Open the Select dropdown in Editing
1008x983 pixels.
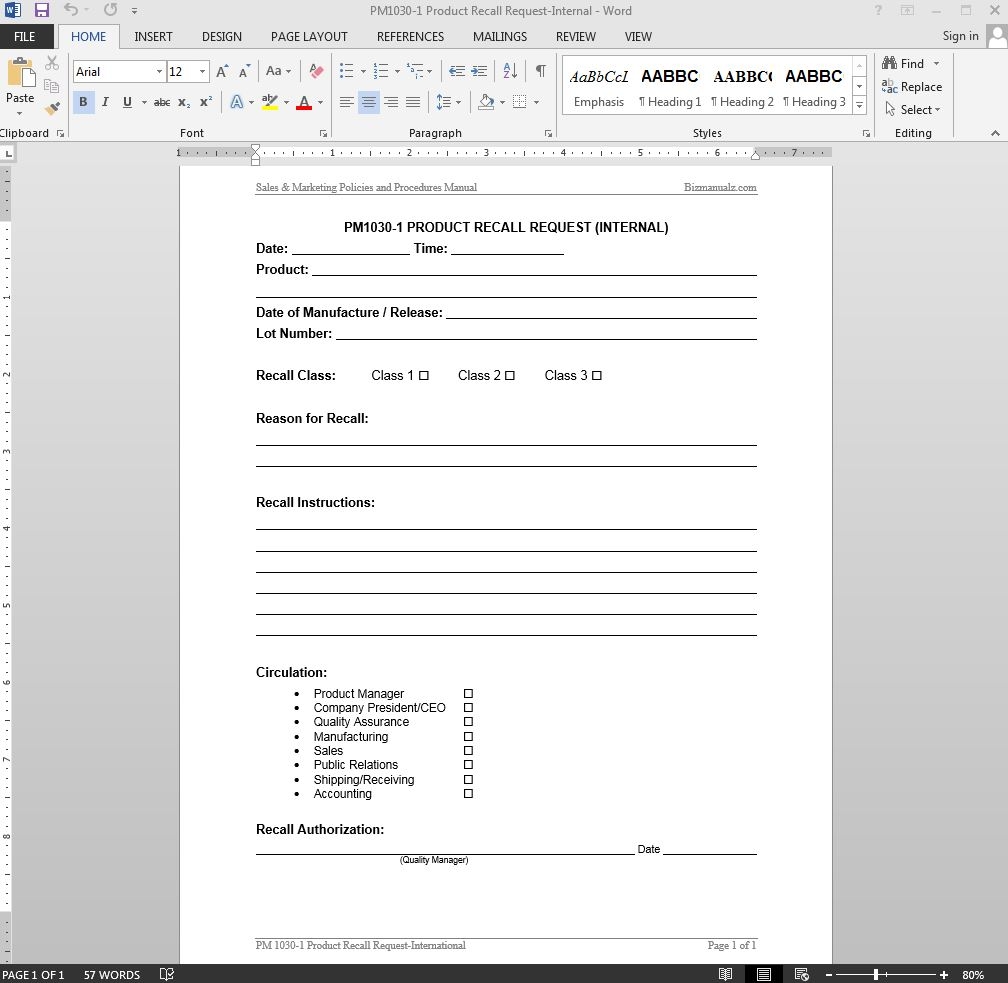click(914, 110)
